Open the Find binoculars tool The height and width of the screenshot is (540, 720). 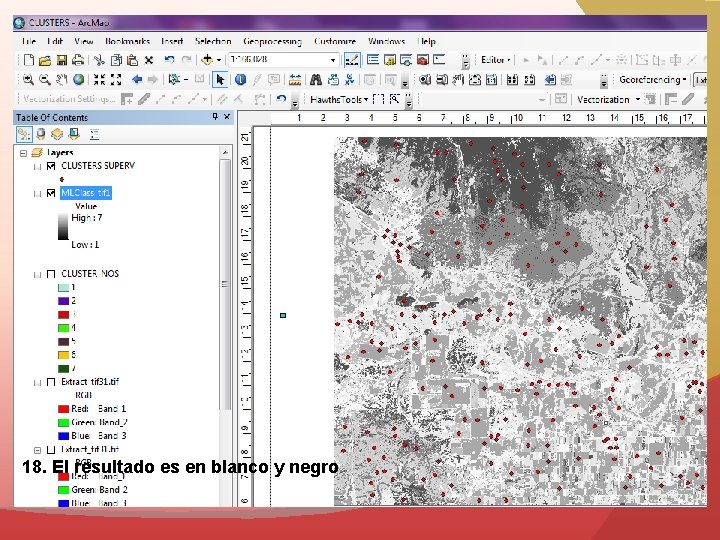coord(315,79)
